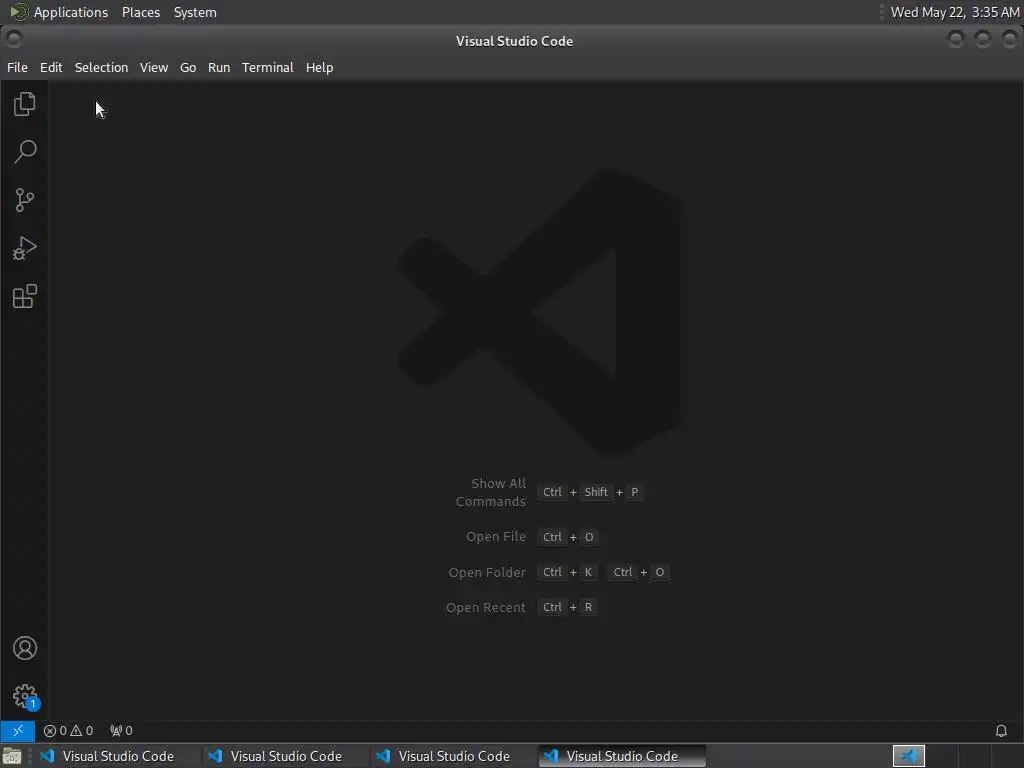Select the highlighted Visual Studio Code taskbar entry
This screenshot has height=768, width=1024.
(x=622, y=756)
